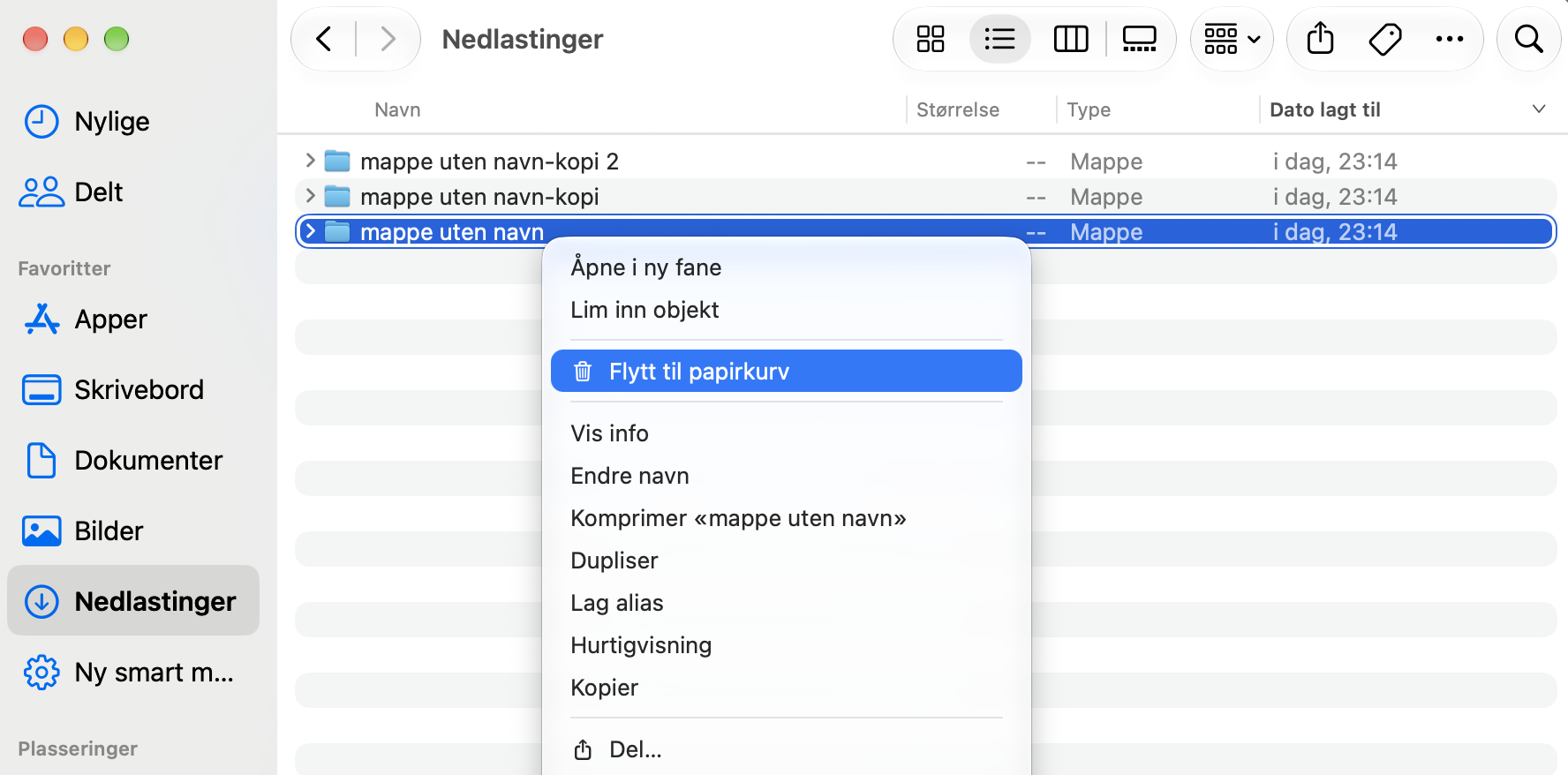Open Nylige in the sidebar
This screenshot has width=1568, height=775.
(x=133, y=122)
